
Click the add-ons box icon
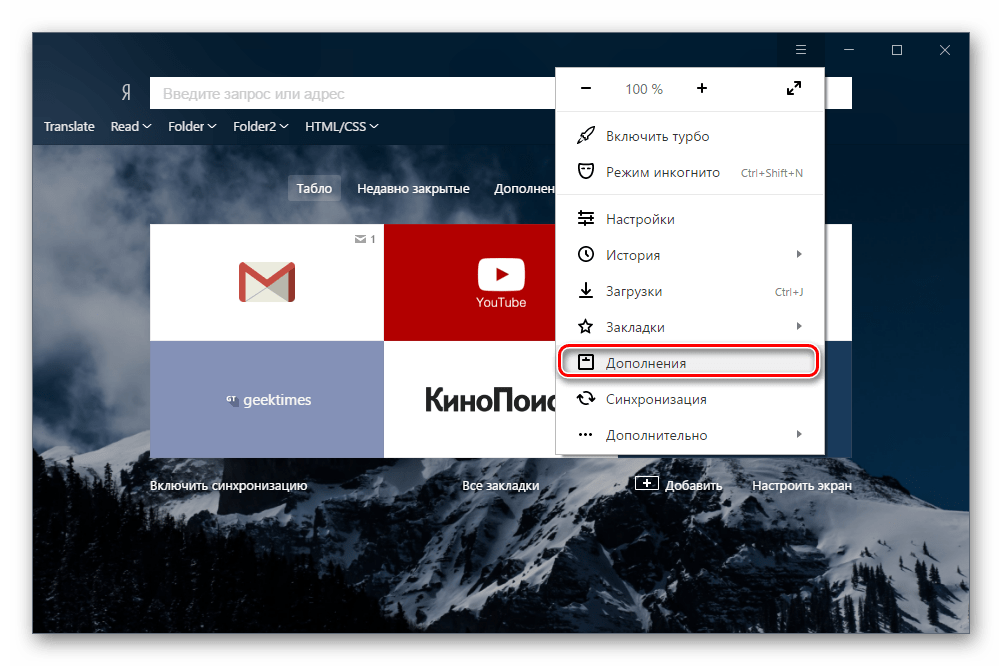click(x=585, y=362)
